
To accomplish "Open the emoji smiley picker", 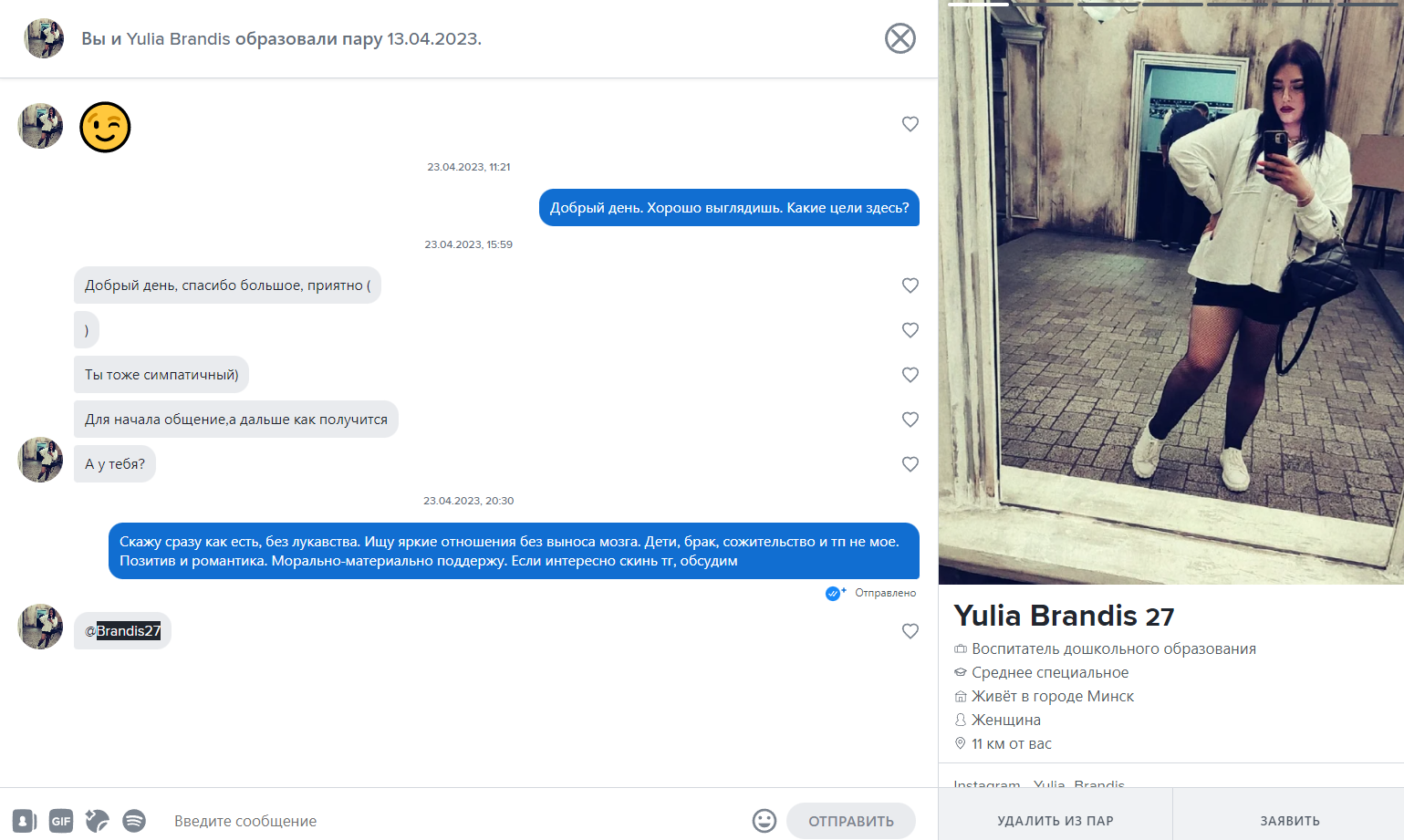I will (x=764, y=821).
